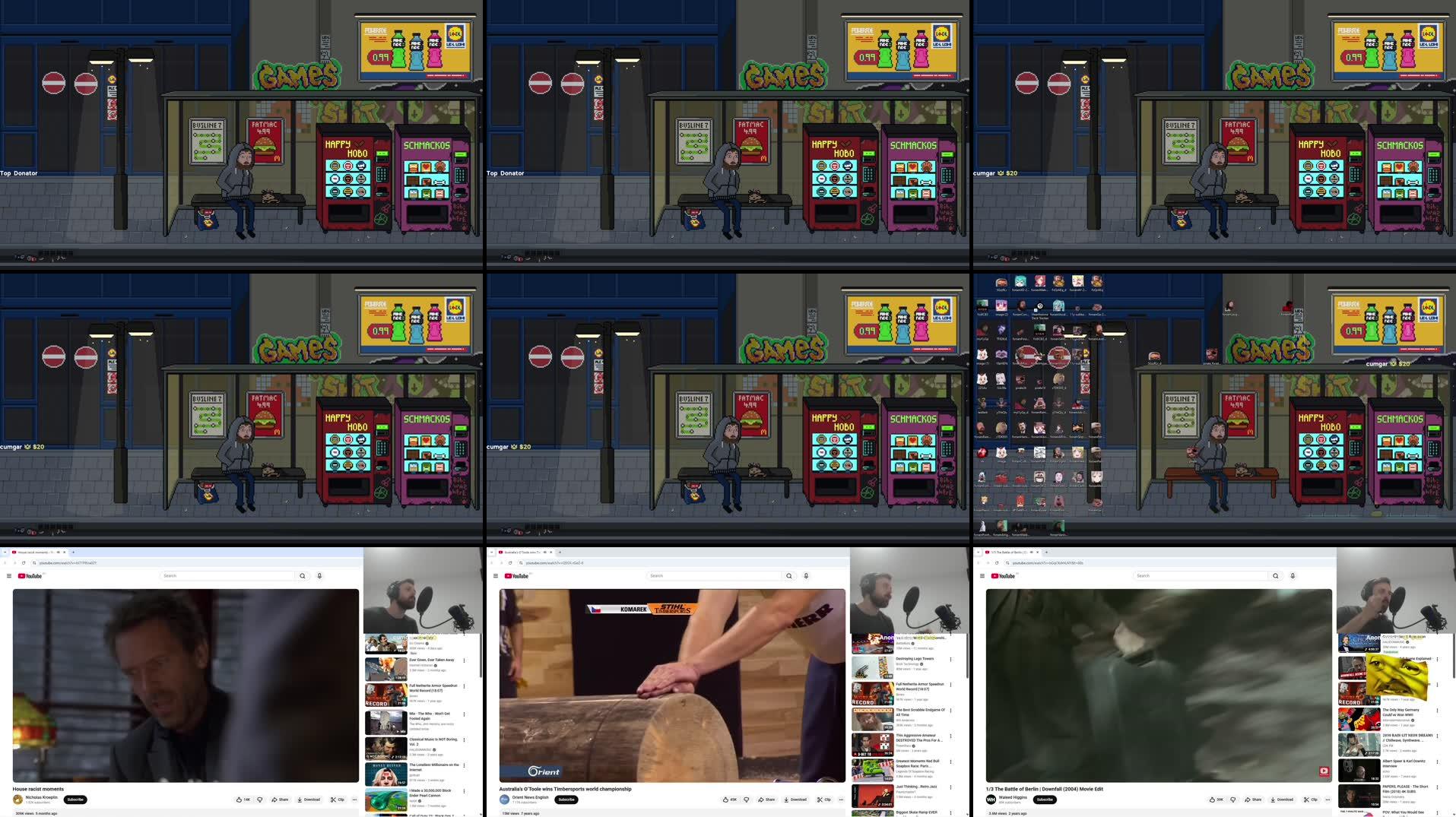Screen dimensions: 1456x817
Task: Open the more-actions ellipsis menu under the Timbersports video
Action: pos(840,800)
